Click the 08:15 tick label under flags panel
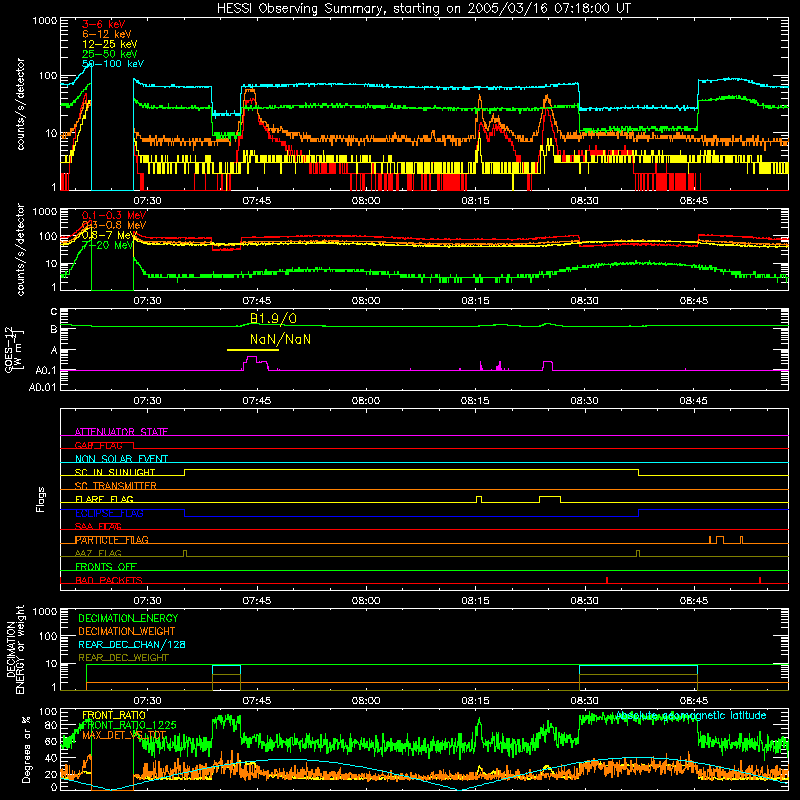 [x=475, y=601]
